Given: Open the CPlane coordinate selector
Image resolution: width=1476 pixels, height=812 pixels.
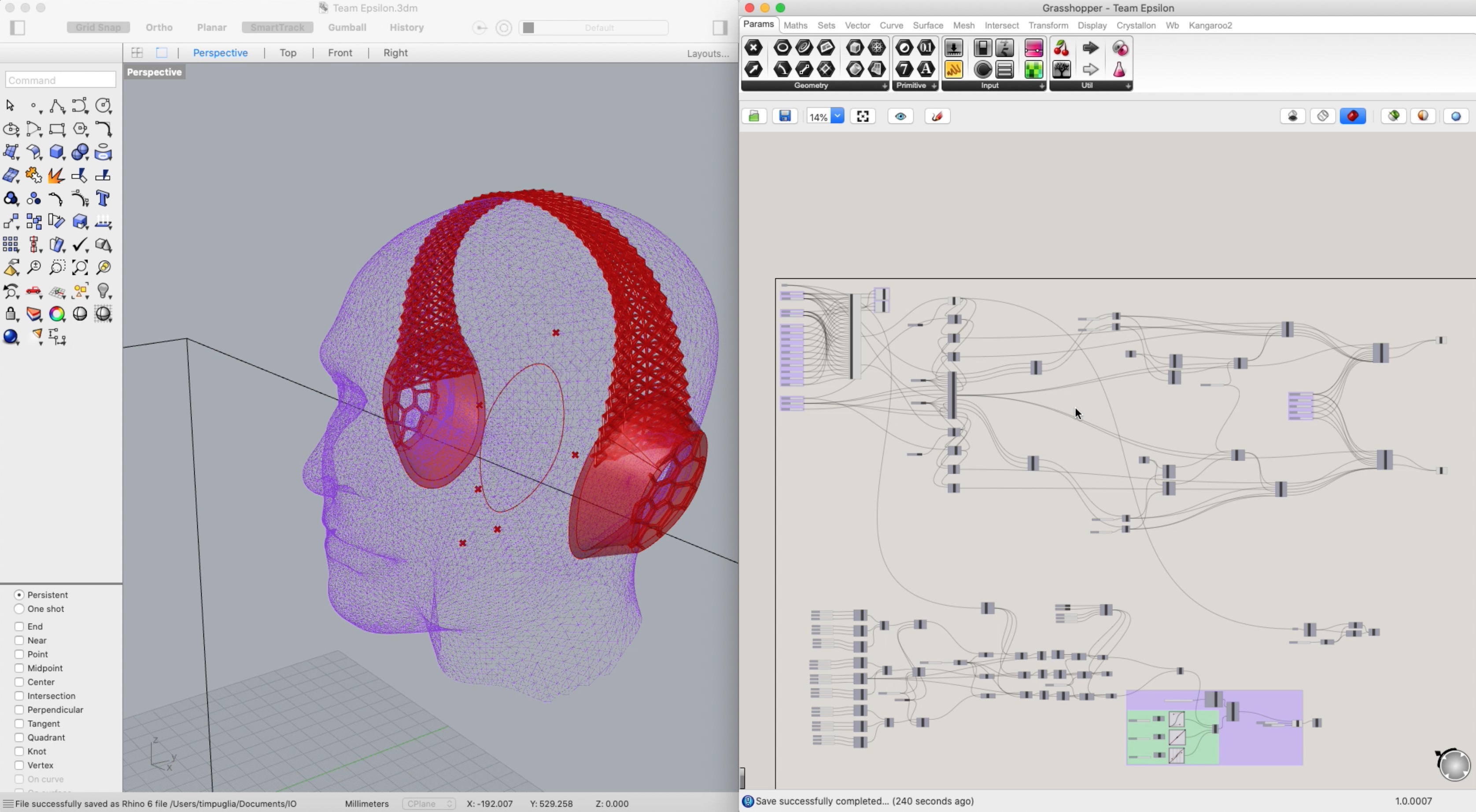Looking at the screenshot, I should pos(428,803).
